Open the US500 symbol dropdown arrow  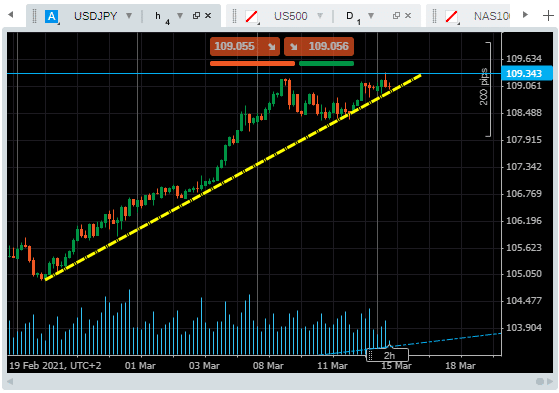click(320, 16)
